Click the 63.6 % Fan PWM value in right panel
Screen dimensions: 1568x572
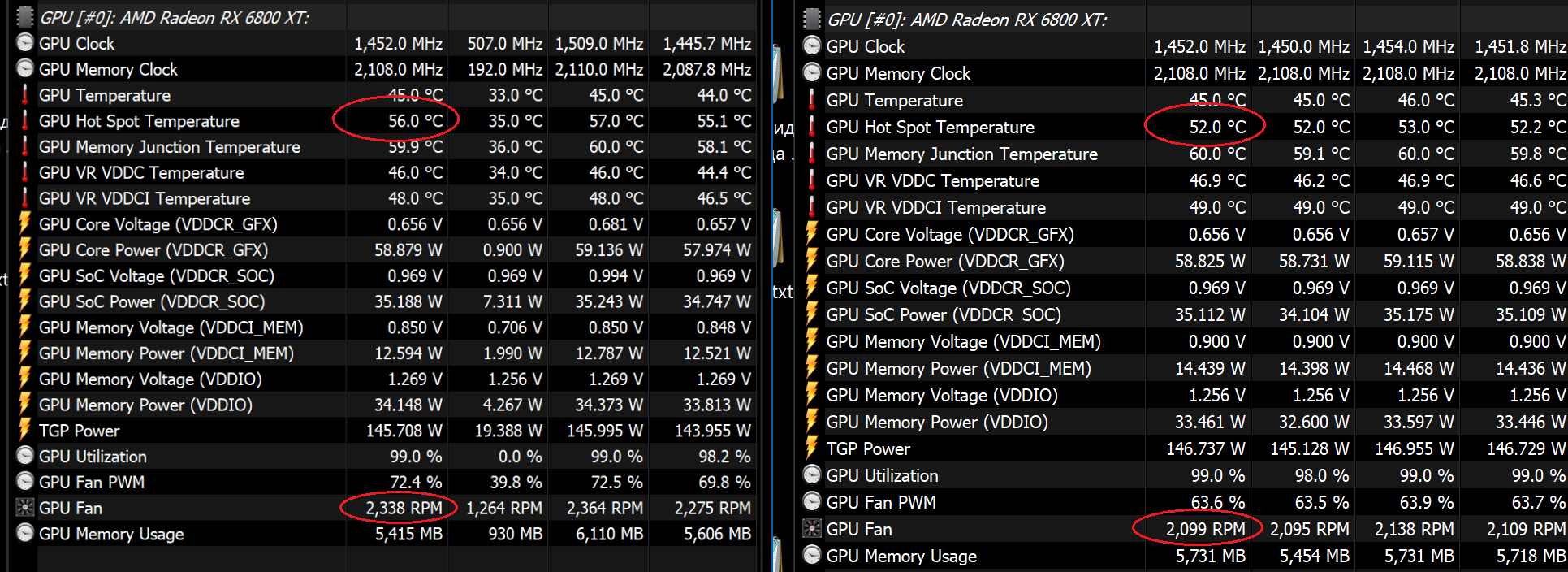(1217, 502)
